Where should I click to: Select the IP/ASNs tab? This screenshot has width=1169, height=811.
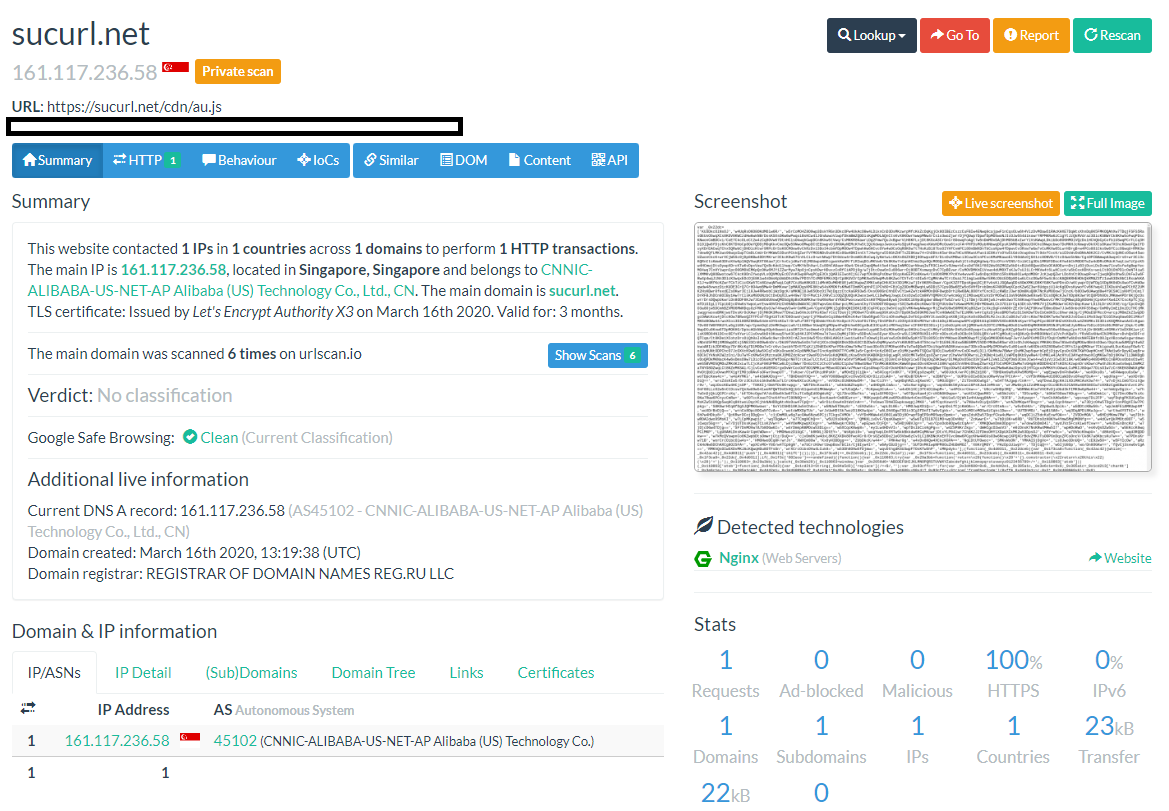point(54,673)
